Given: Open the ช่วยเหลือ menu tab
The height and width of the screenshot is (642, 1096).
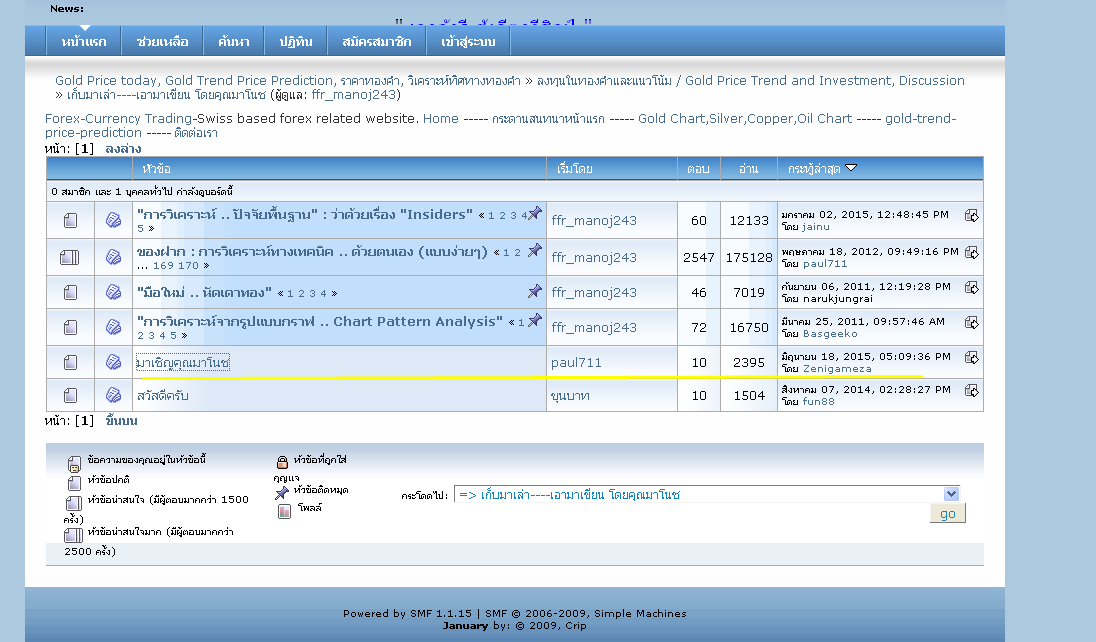Looking at the screenshot, I should coord(162,41).
